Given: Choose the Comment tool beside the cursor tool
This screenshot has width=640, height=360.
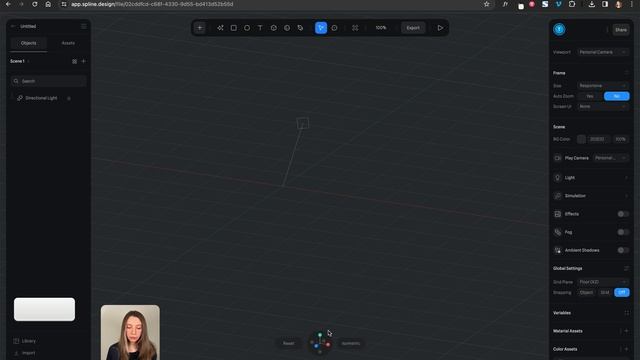Looking at the screenshot, I should coord(334,28).
